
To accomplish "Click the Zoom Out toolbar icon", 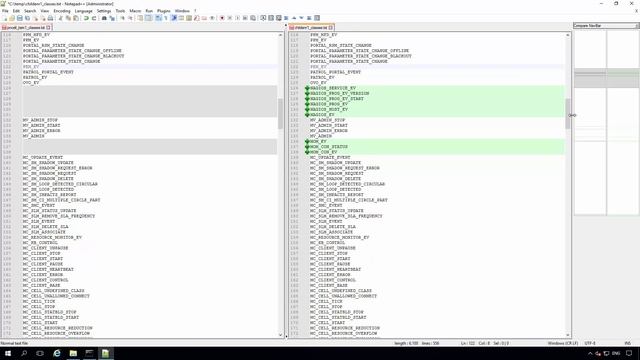I will [130, 18].
